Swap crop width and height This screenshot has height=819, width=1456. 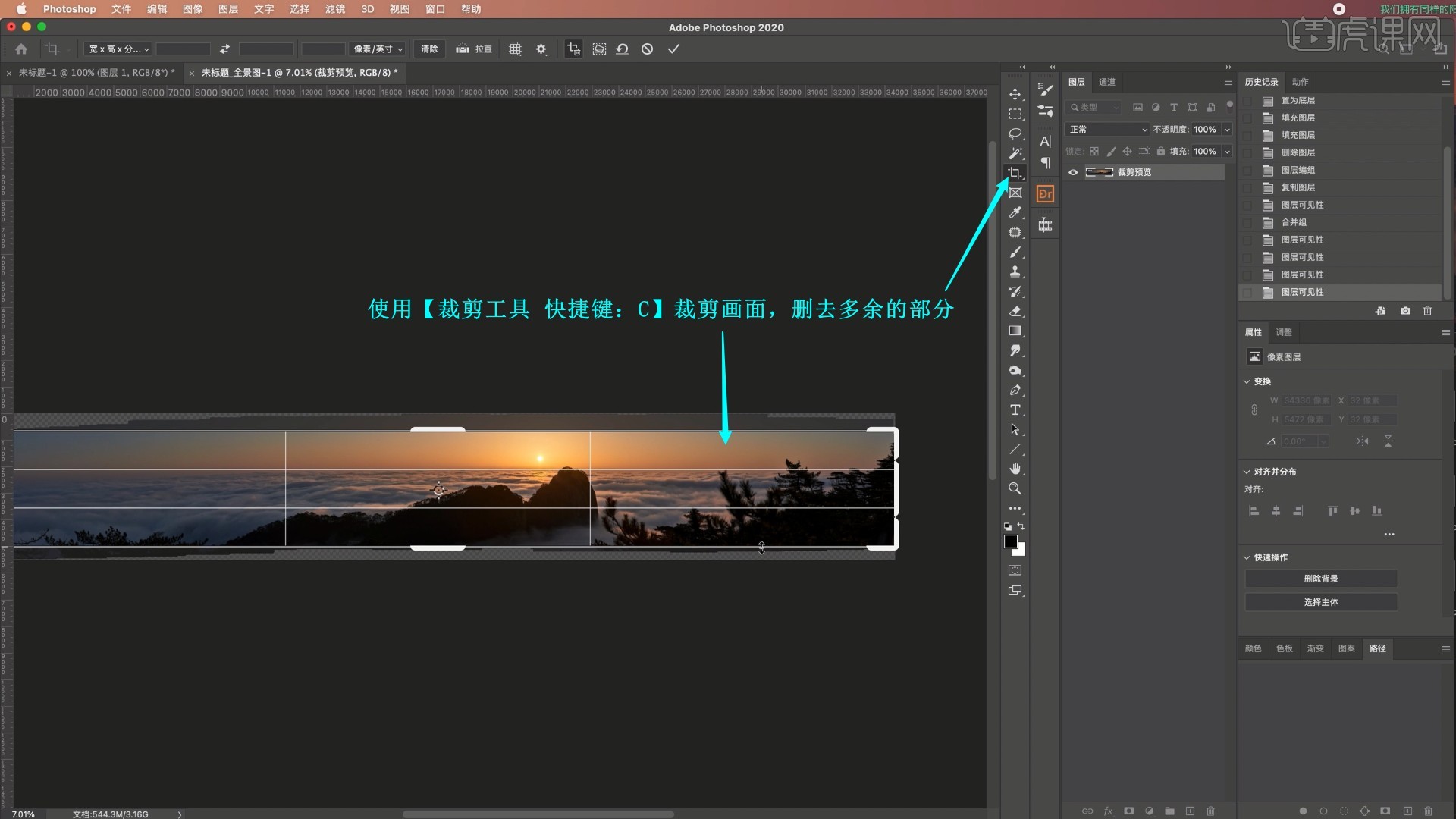pyautogui.click(x=224, y=49)
